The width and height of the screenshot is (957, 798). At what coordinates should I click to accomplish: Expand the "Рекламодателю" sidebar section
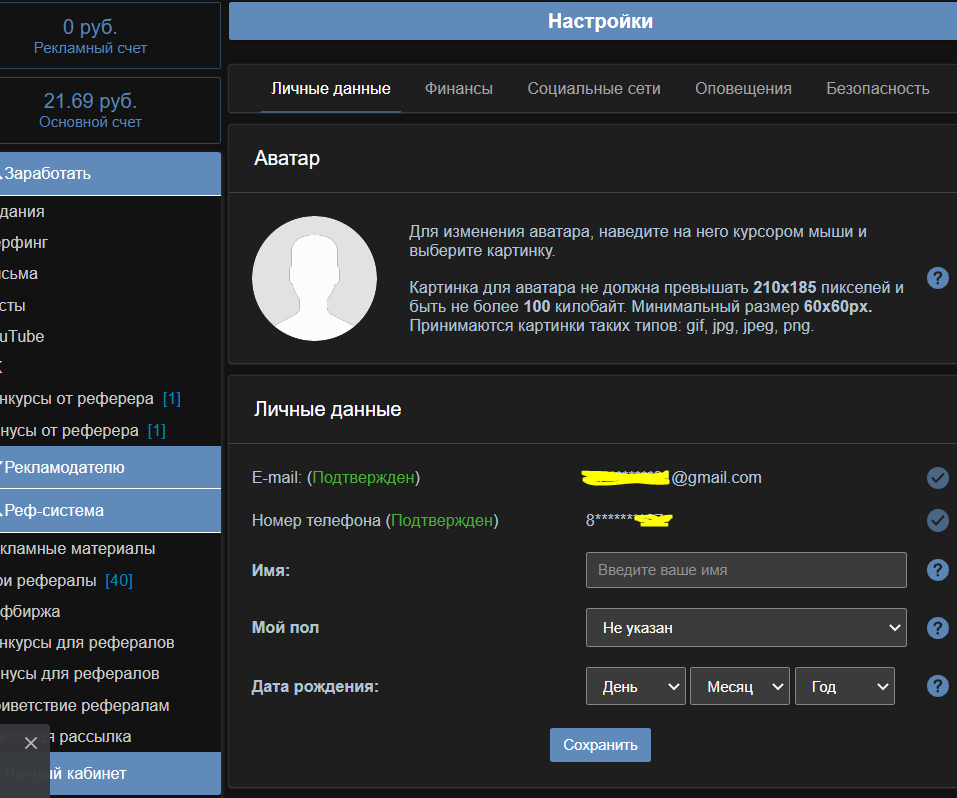pyautogui.click(x=110, y=467)
